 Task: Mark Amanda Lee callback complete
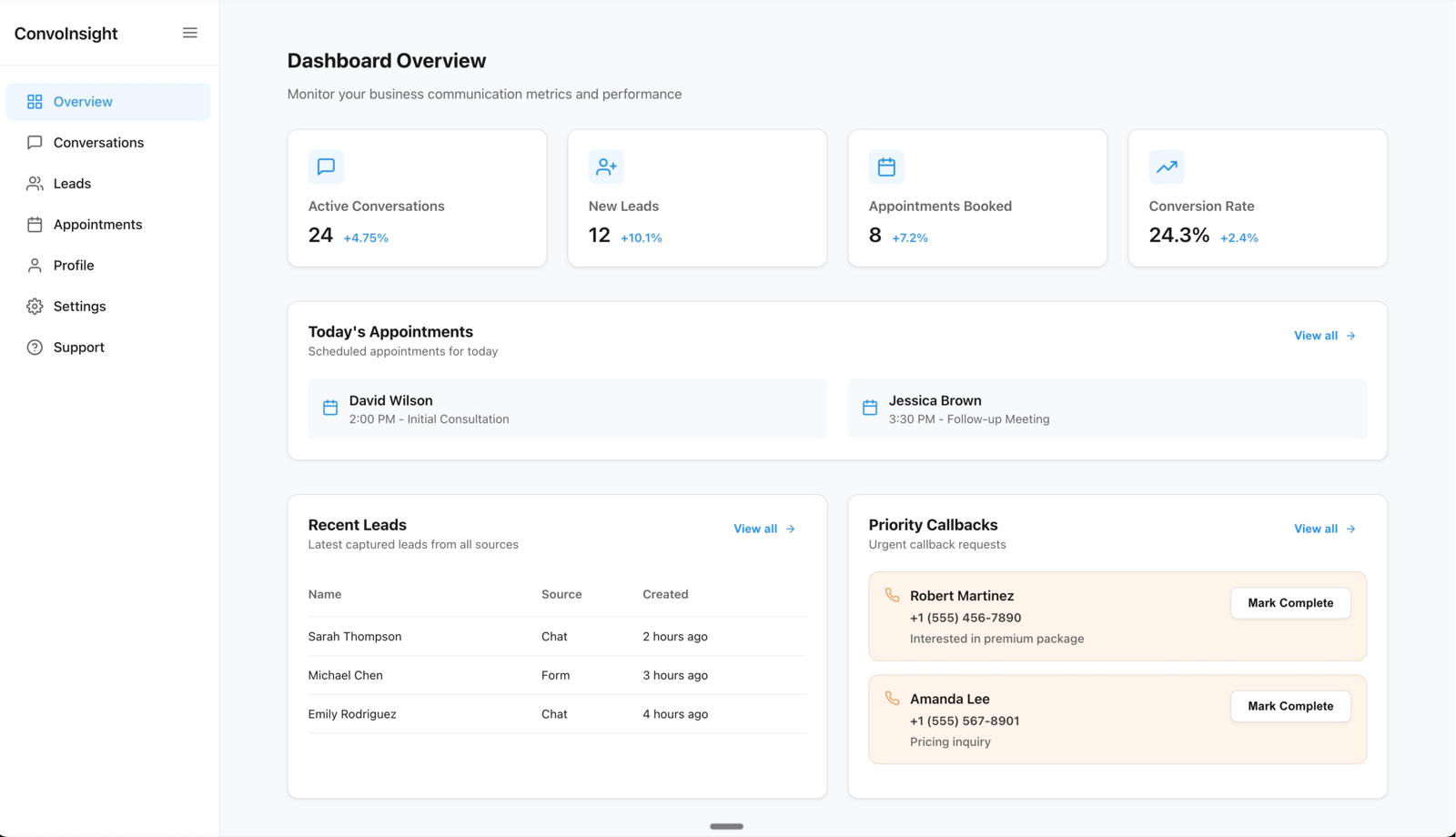click(1290, 706)
